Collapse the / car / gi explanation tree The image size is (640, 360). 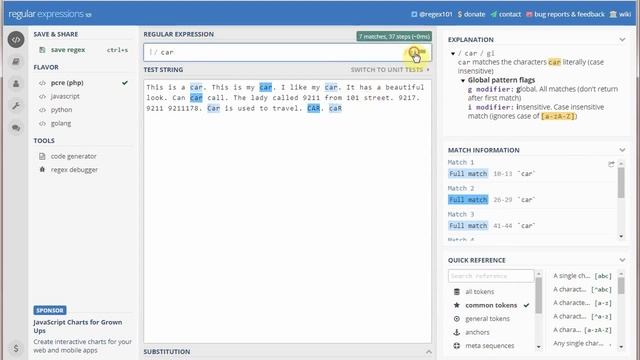coord(453,53)
